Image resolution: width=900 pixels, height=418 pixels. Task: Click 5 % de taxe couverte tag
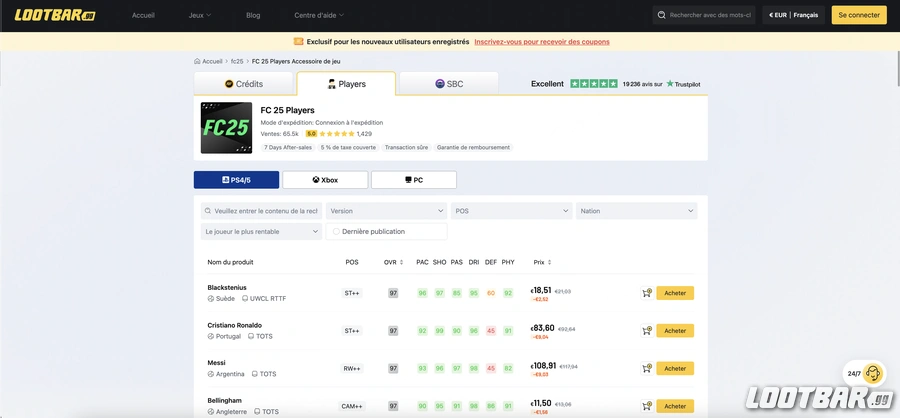[x=348, y=148]
